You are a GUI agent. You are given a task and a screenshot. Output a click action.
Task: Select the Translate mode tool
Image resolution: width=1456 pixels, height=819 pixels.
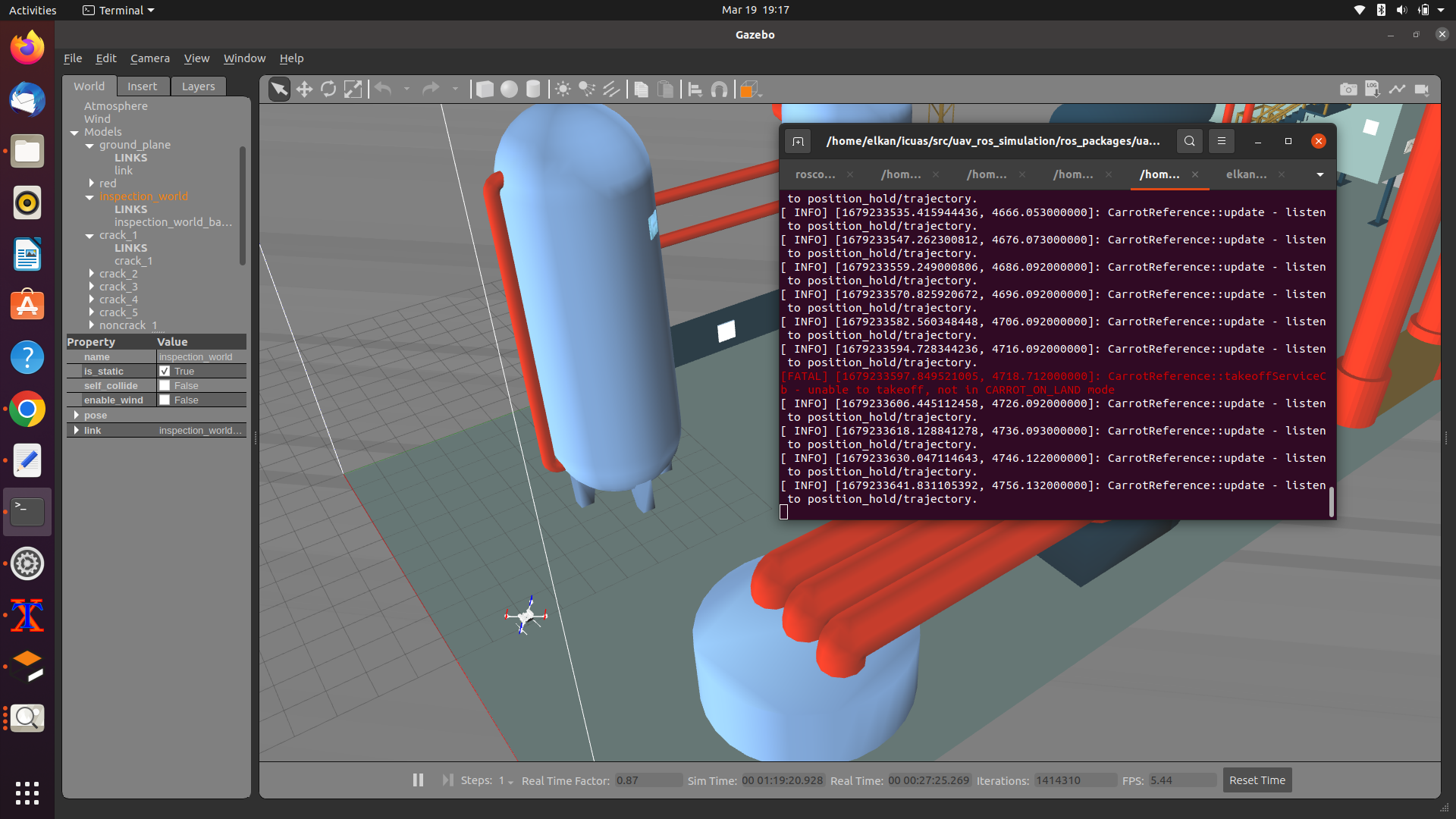click(304, 89)
